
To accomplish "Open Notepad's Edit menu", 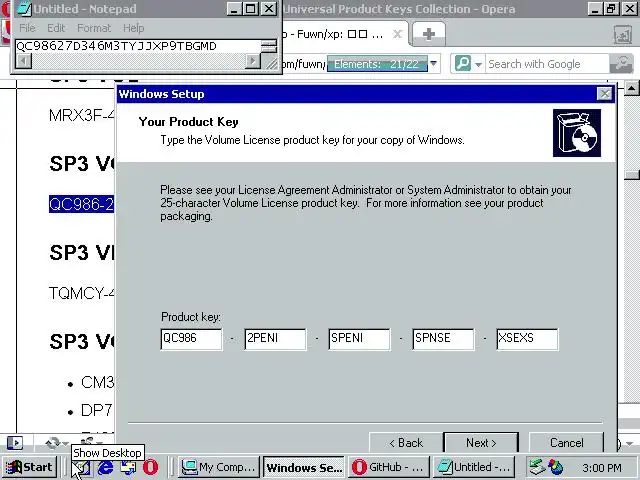I will pos(56,28).
